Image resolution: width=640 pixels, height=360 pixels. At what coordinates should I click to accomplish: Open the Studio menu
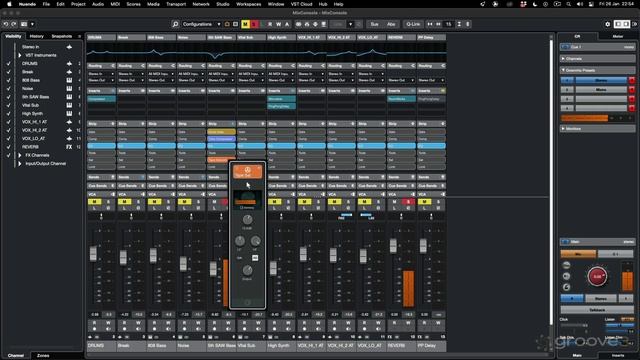pyautogui.click(x=222, y=4)
